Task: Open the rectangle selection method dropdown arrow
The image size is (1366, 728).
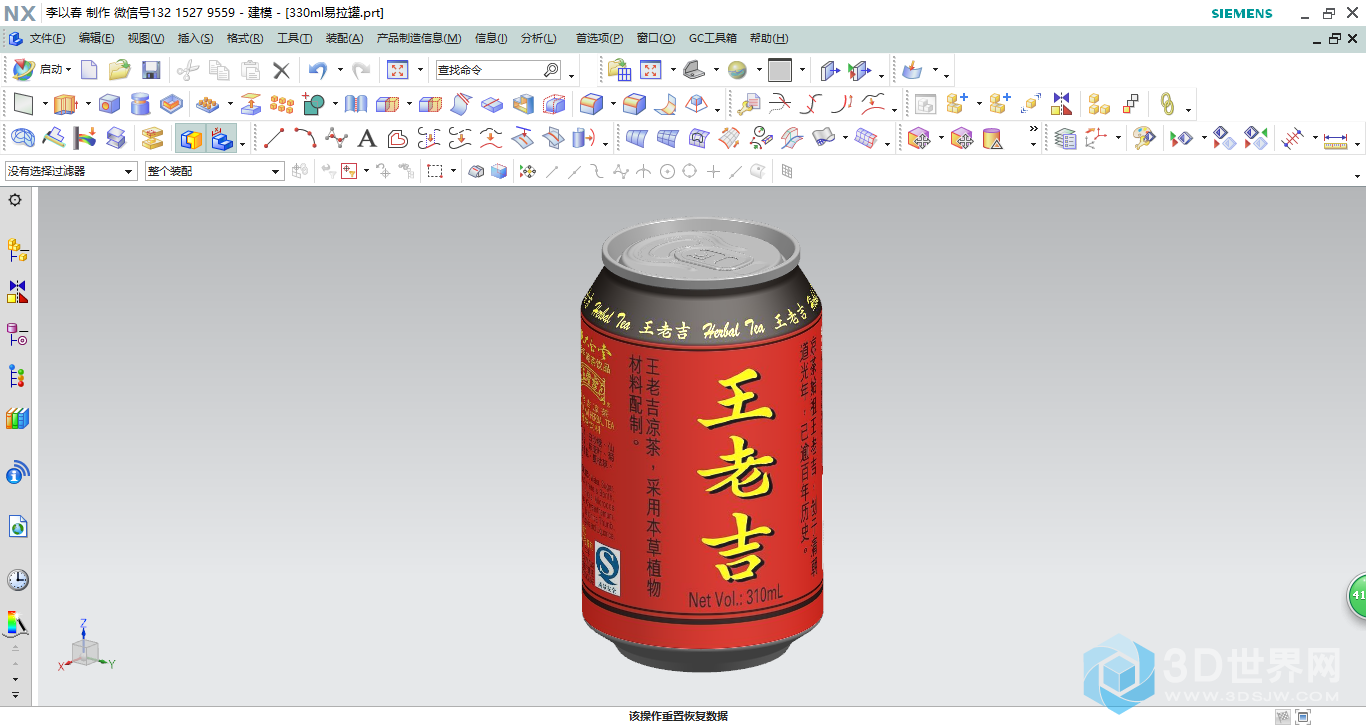Action: coord(453,172)
